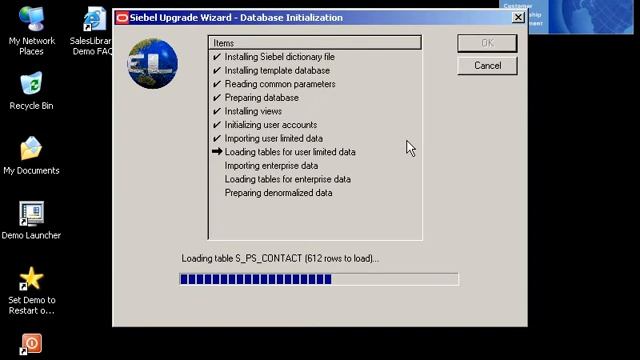Click the checkmark beside Importing user limited data

(217, 138)
